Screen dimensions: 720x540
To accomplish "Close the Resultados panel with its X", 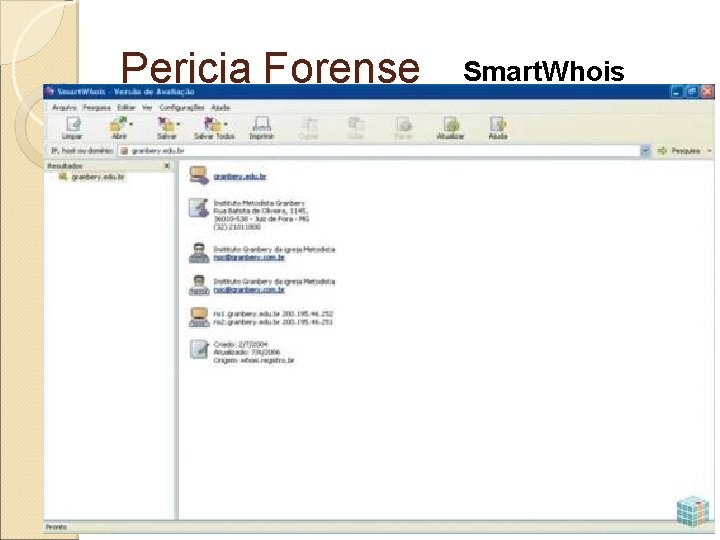I will click(x=167, y=166).
